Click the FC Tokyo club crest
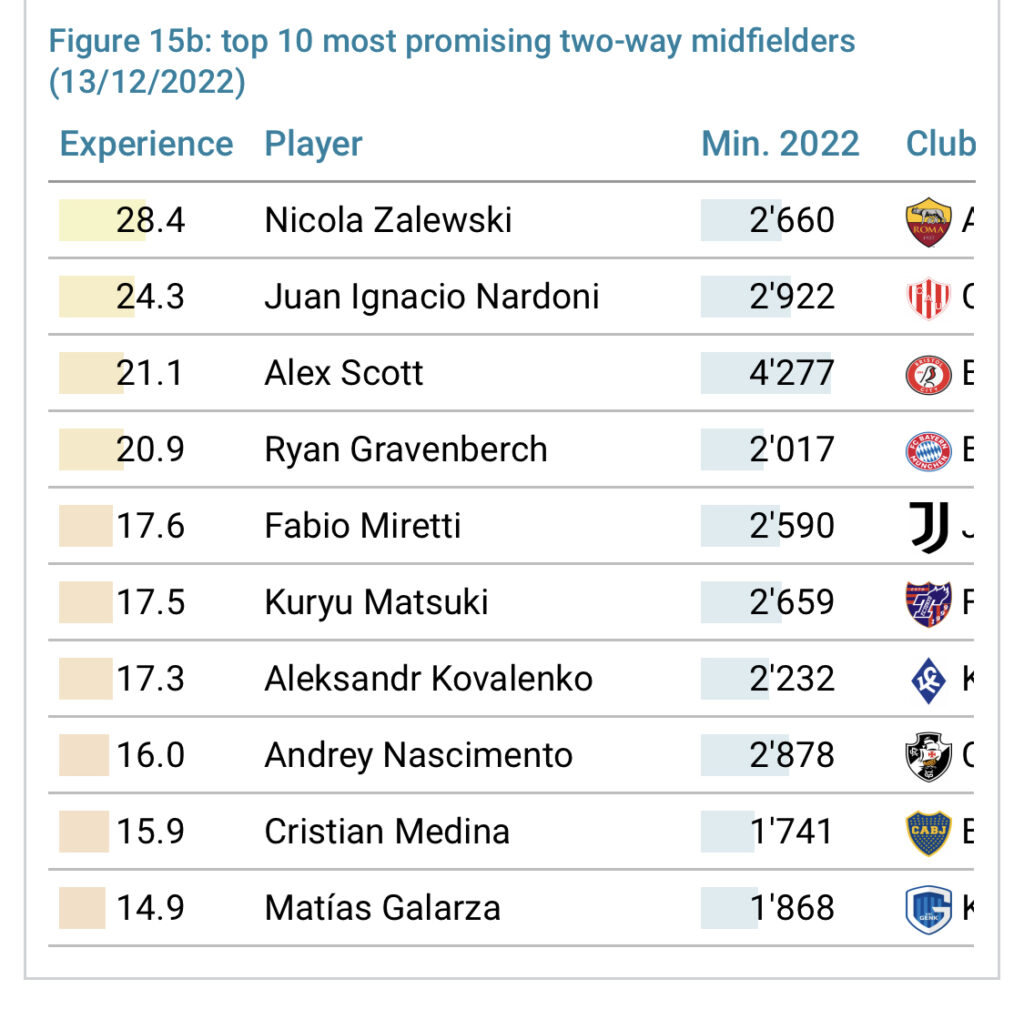This screenshot has height=1019, width=1024. click(x=927, y=603)
